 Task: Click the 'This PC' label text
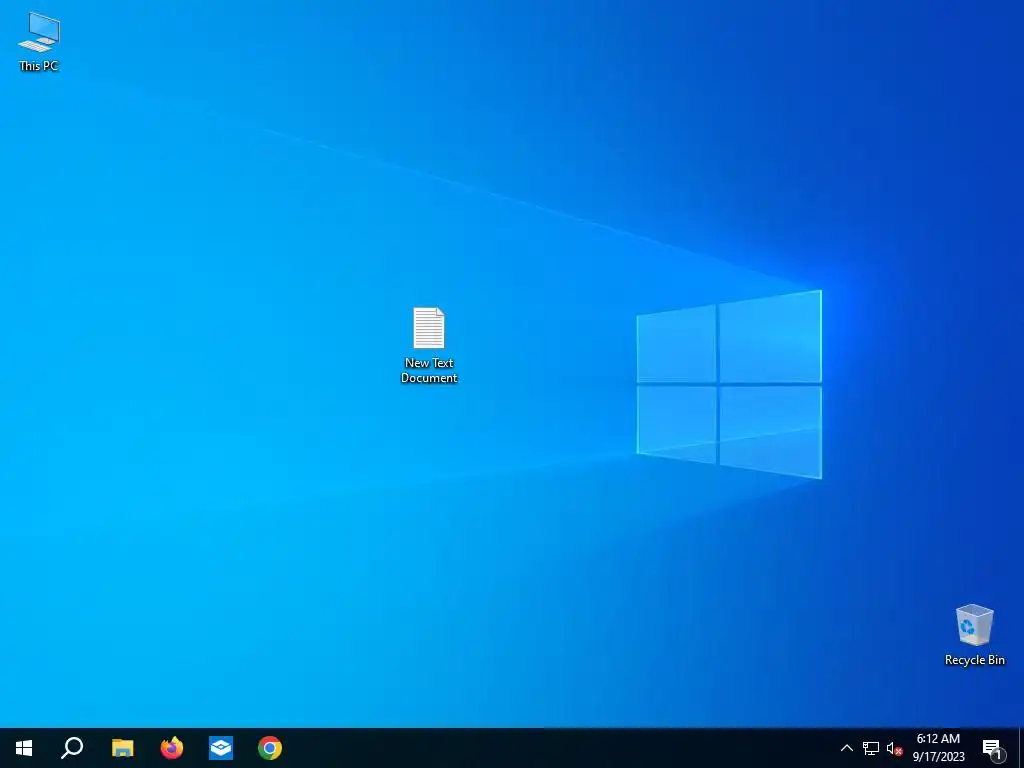(x=39, y=65)
